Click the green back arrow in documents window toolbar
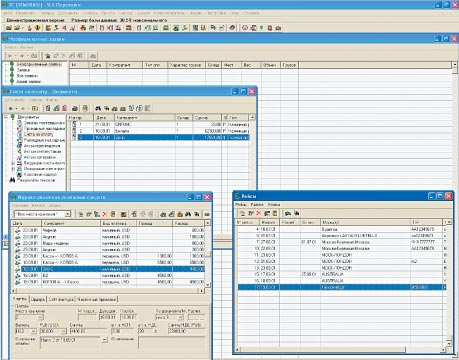The width and height of the screenshot is (459, 360). click(11, 108)
